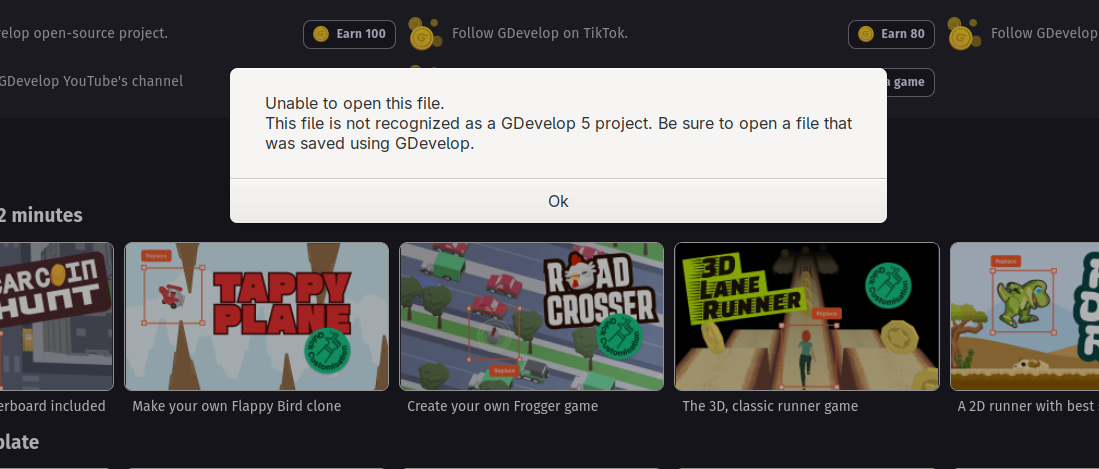1099x469 pixels.
Task: Click Replace tag above the green dinosaur
Action: [x=1006, y=261]
